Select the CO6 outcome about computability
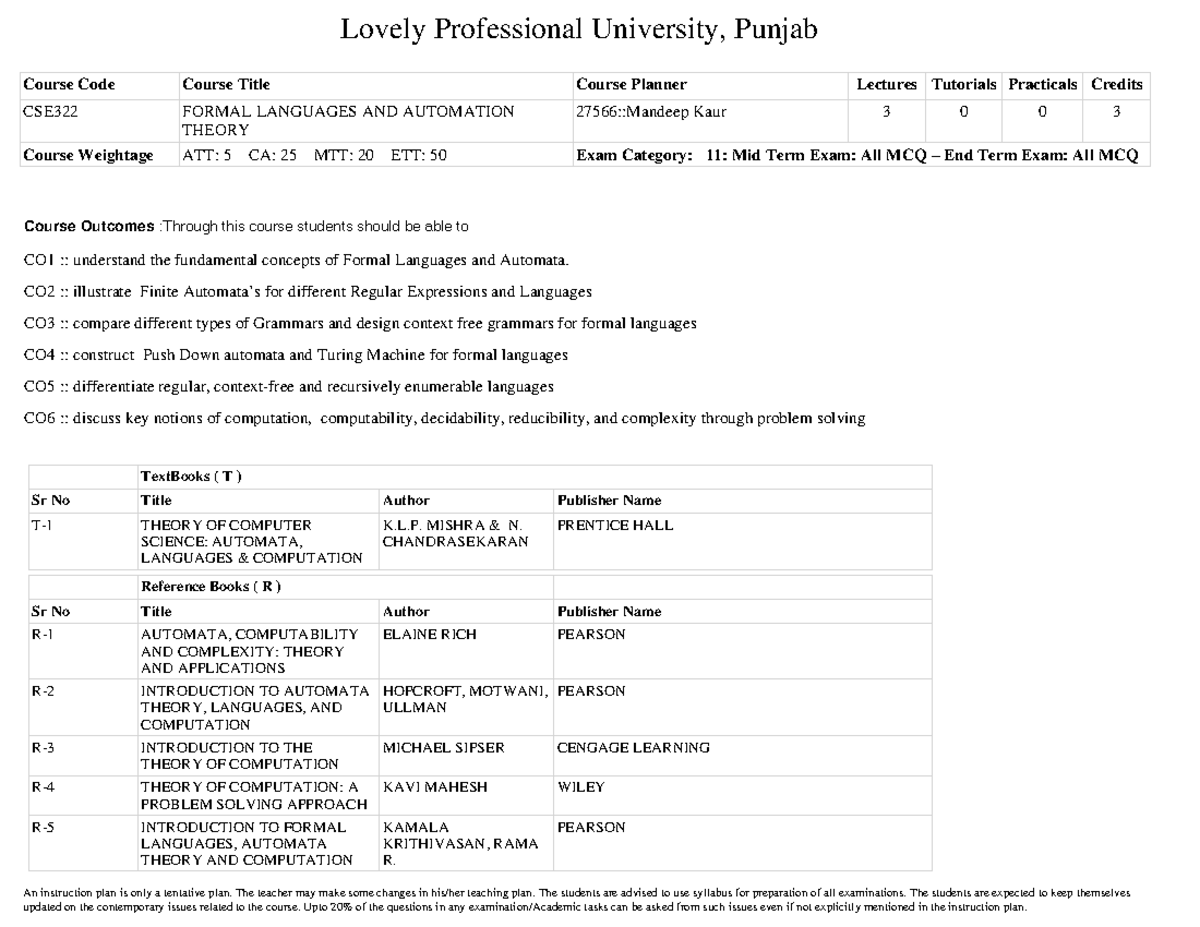Screen dimensions: 1200x927 (x=445, y=418)
